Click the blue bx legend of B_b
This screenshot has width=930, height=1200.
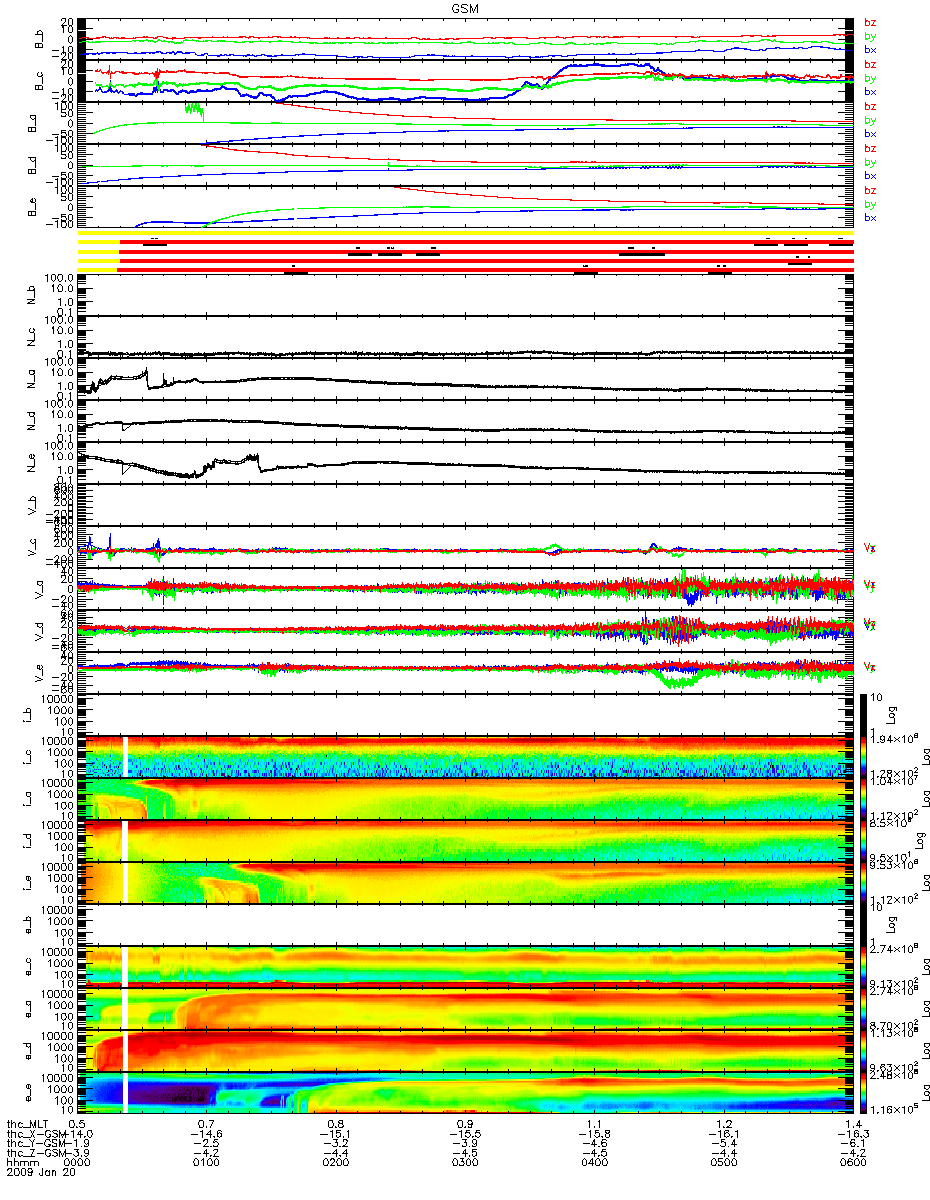[x=870, y=49]
